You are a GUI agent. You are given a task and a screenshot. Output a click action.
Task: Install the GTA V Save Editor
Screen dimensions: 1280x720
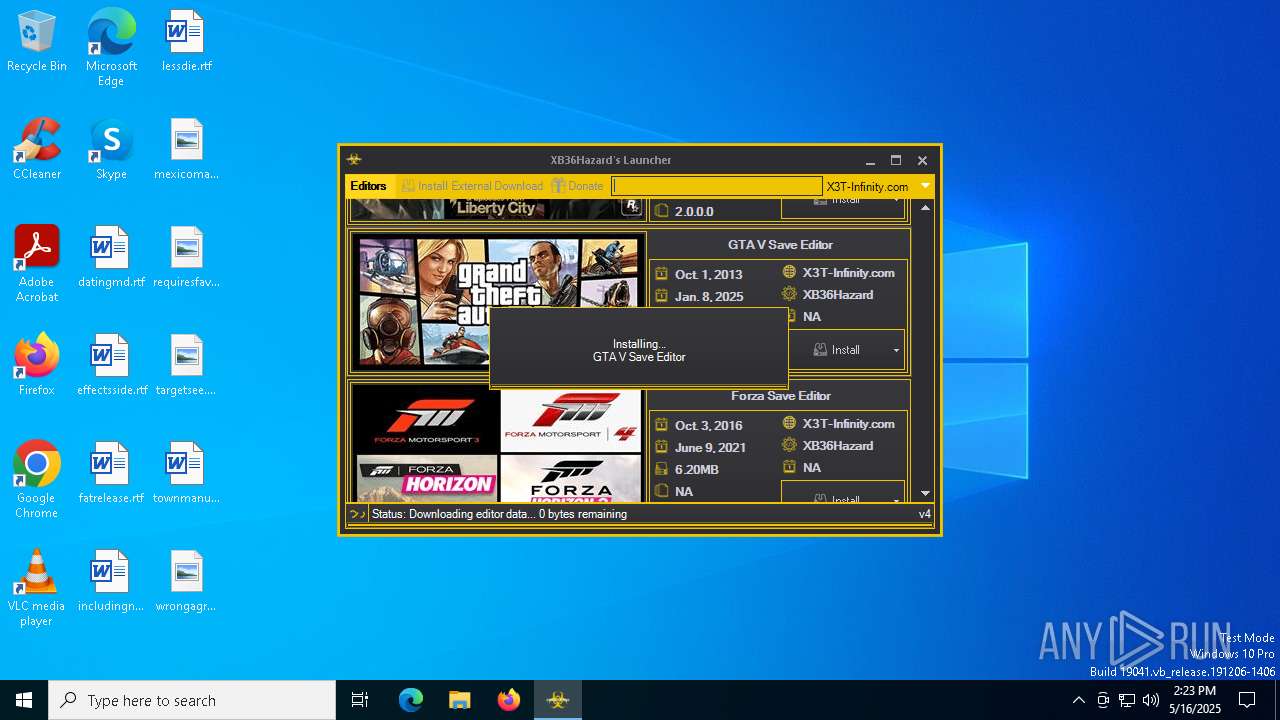(x=836, y=350)
